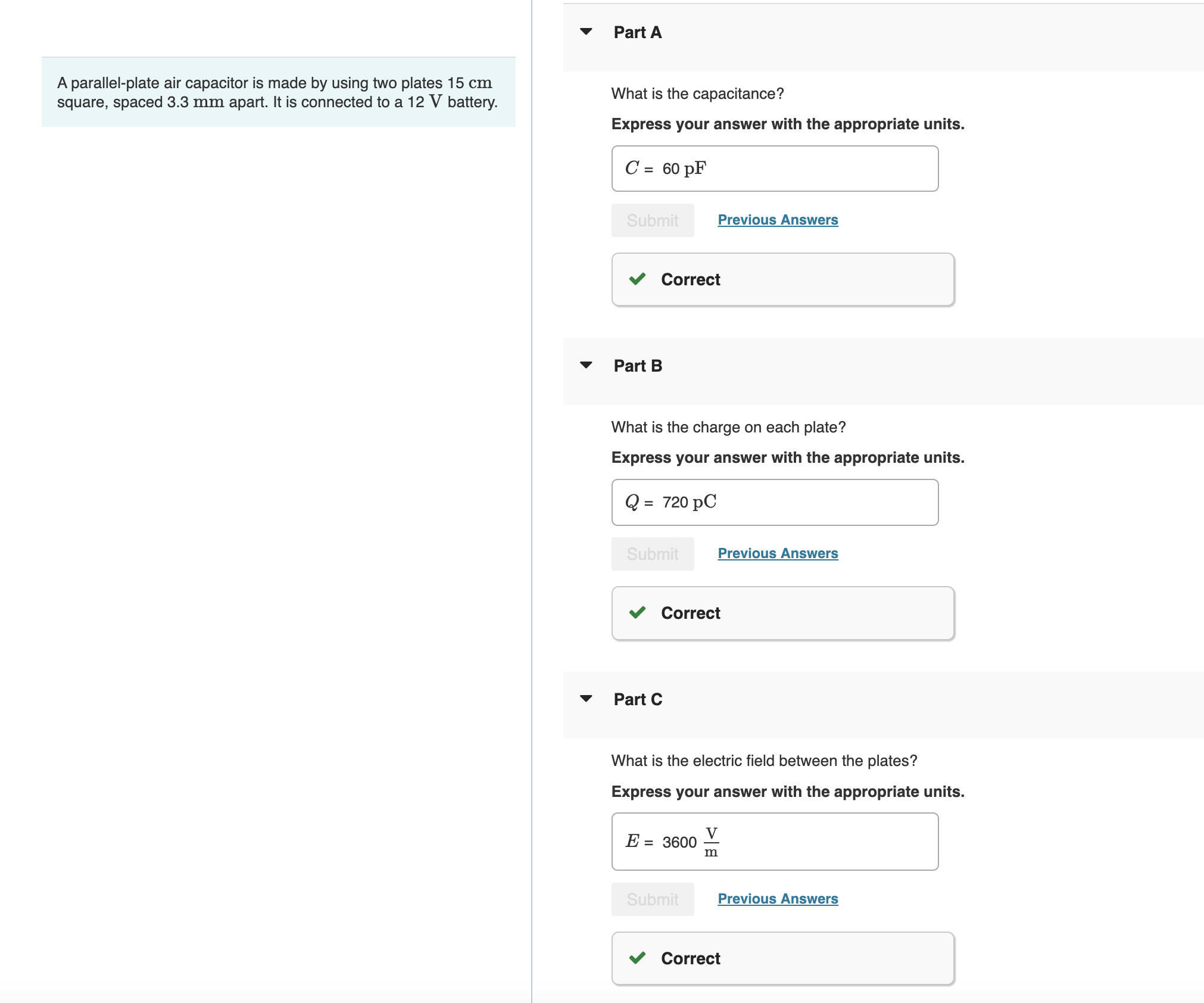Click the electric field answer box with 3600 V/m
The height and width of the screenshot is (1003, 1204).
[x=775, y=842]
